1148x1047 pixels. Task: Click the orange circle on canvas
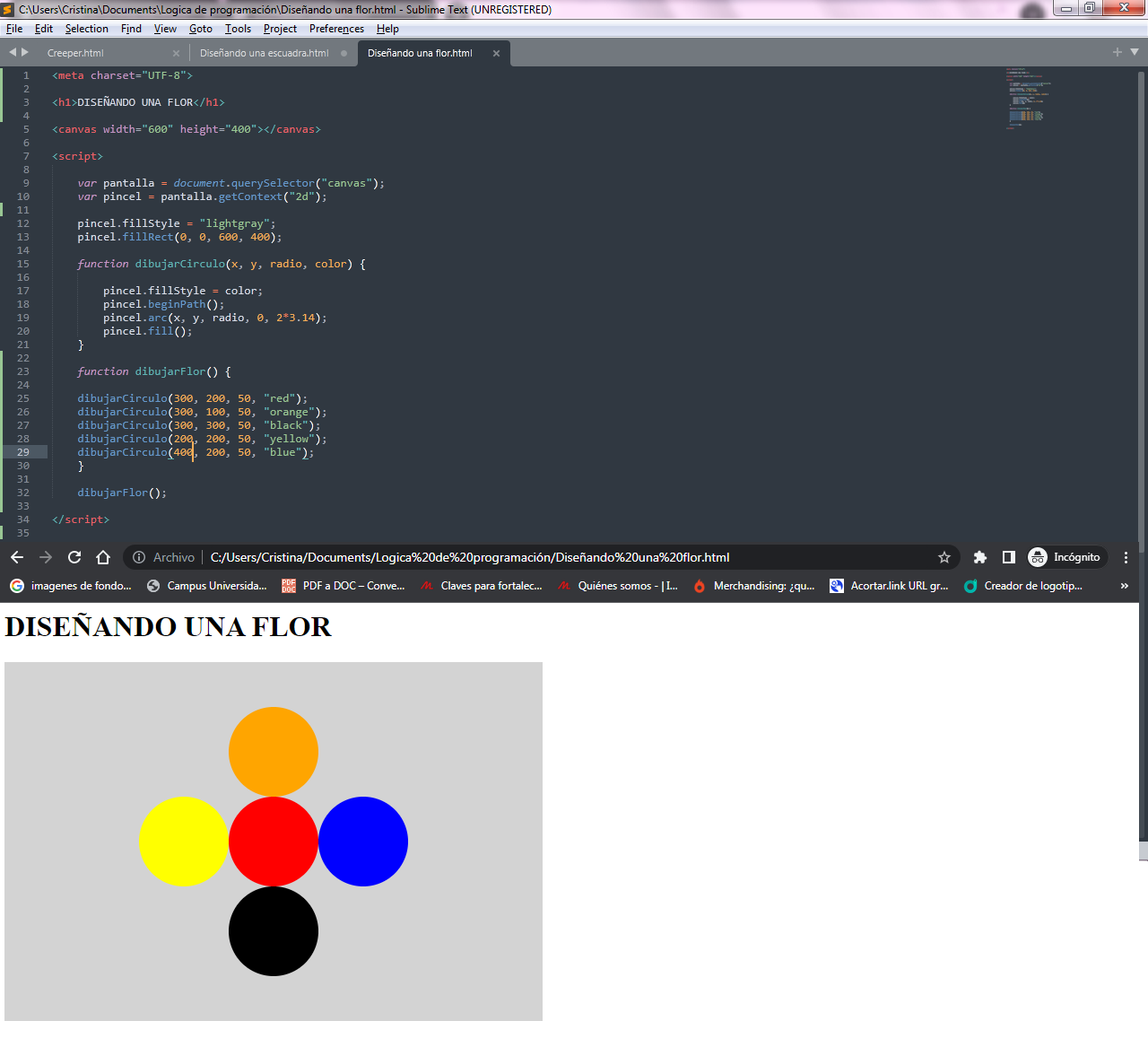pyautogui.click(x=274, y=752)
